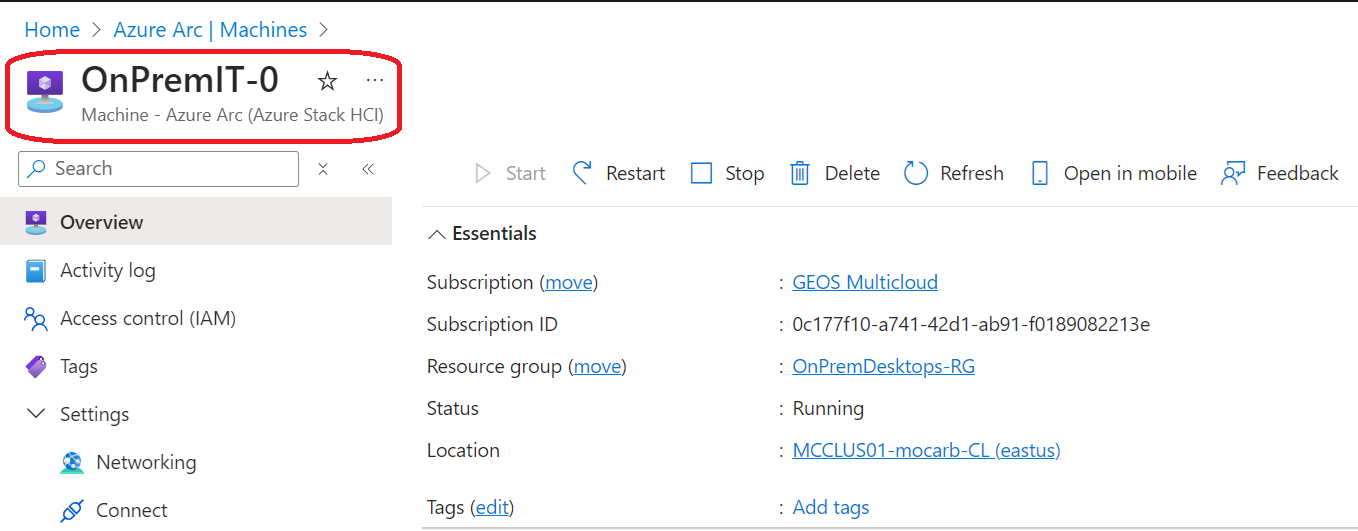Click the Connect plug icon

pos(72,511)
